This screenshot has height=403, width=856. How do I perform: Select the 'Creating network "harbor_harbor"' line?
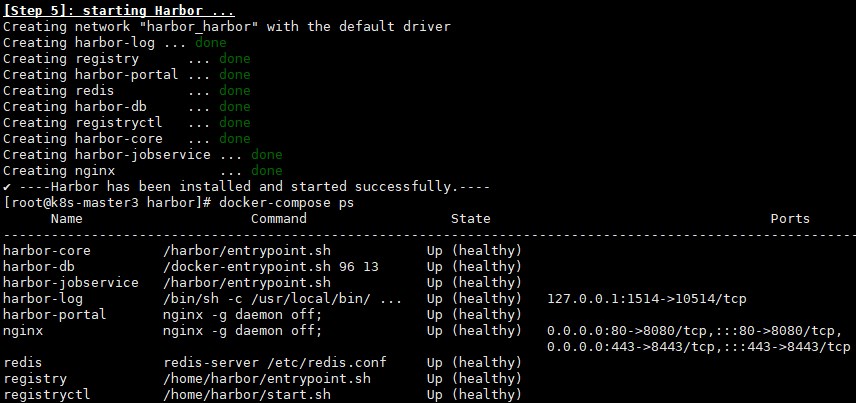pos(227,26)
